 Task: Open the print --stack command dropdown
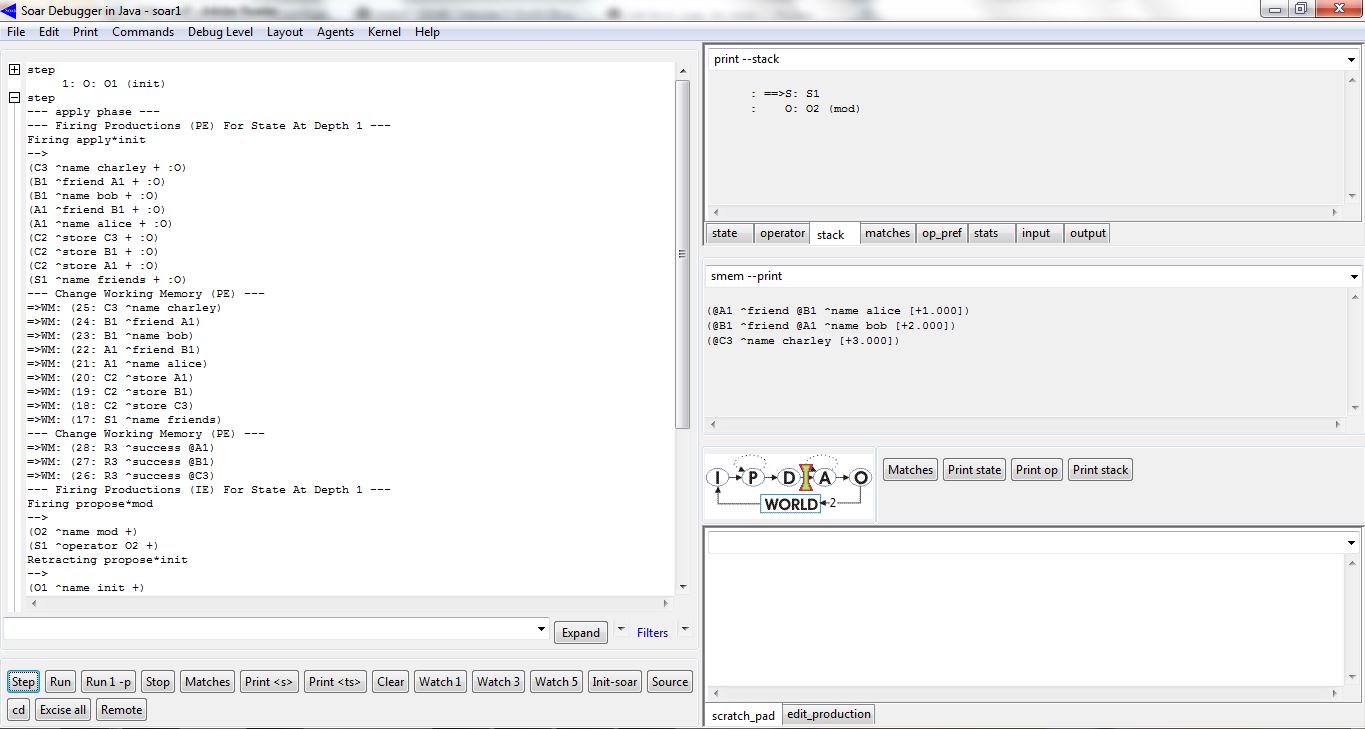click(1353, 60)
